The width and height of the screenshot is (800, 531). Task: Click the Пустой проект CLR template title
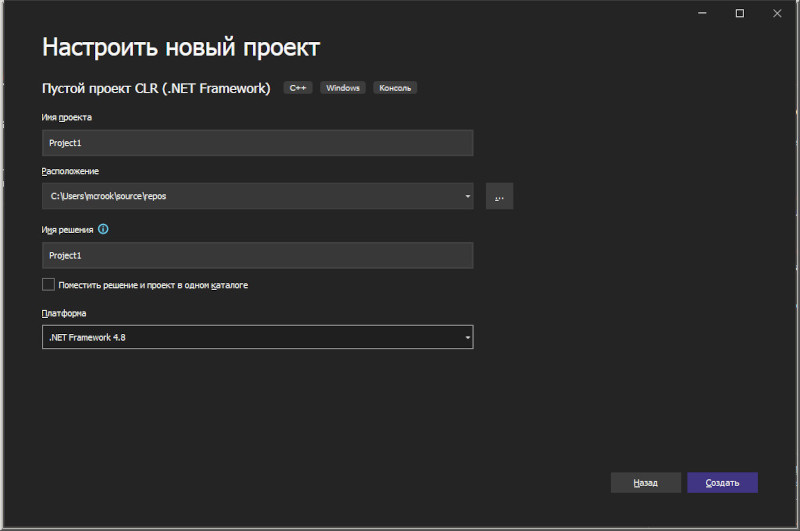(156, 88)
